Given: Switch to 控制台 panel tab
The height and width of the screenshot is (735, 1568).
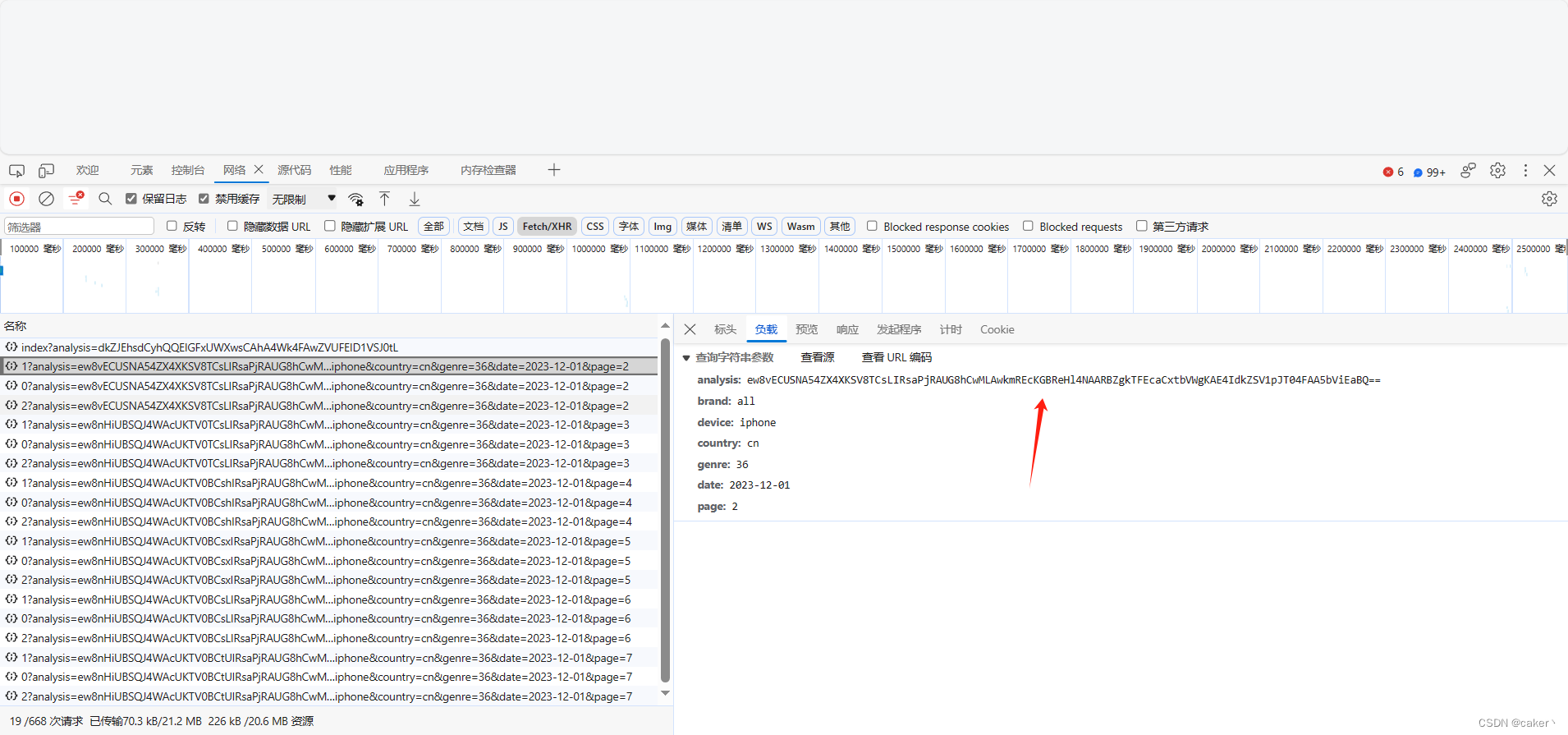Looking at the screenshot, I should click(x=188, y=170).
